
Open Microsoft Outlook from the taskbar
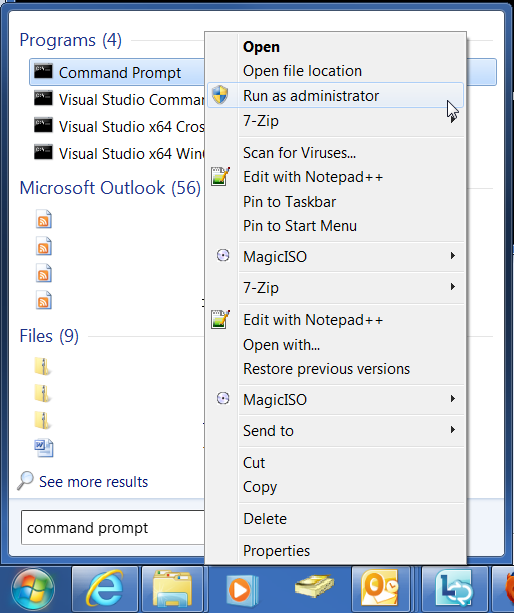point(380,590)
